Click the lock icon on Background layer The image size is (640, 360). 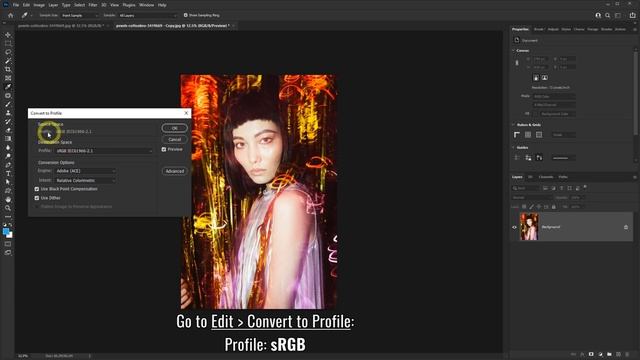tap(626, 227)
